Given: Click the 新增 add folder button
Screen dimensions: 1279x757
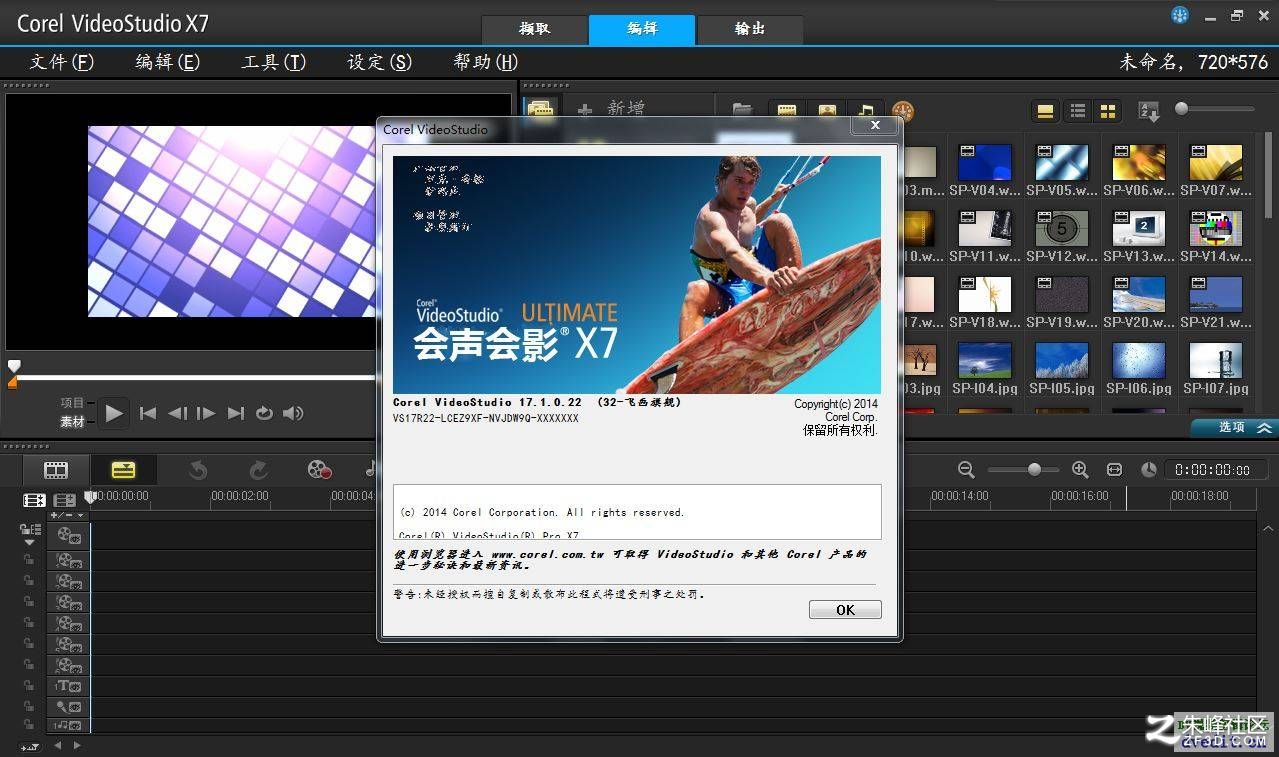Looking at the screenshot, I should point(612,109).
